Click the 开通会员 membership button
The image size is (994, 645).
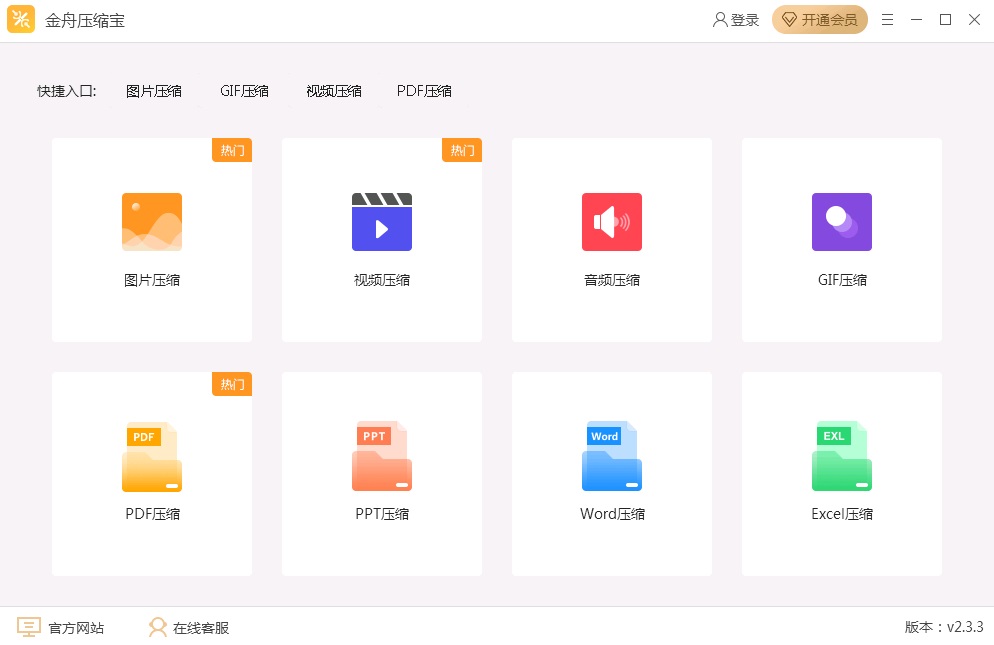pos(820,19)
